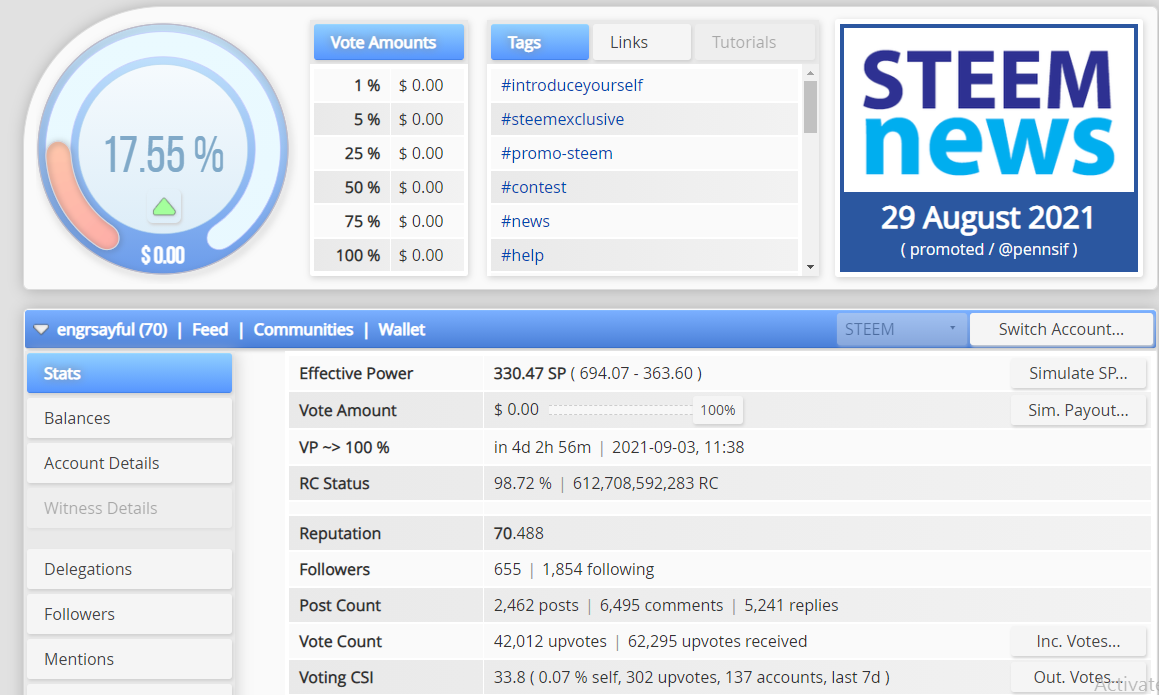Open the #steemexclusive tag link
This screenshot has height=695, width=1159.
[562, 119]
